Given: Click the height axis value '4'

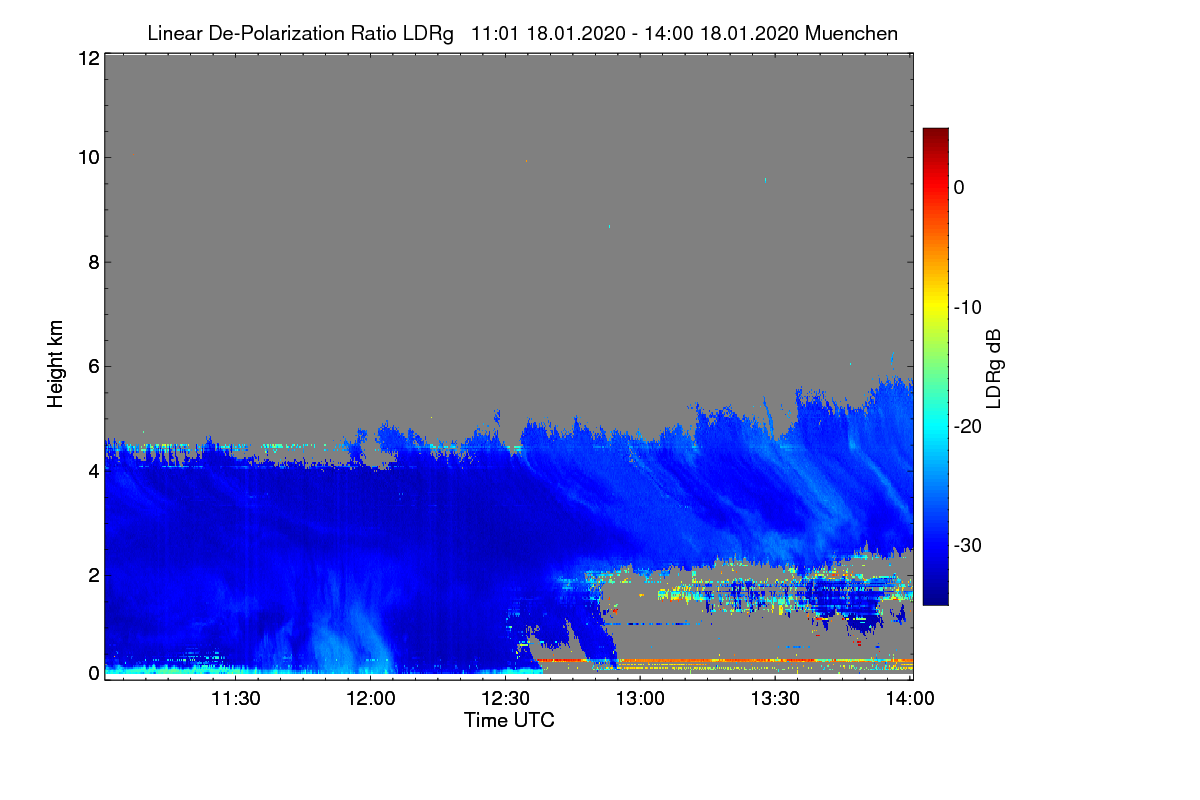Looking at the screenshot, I should click(92, 470).
